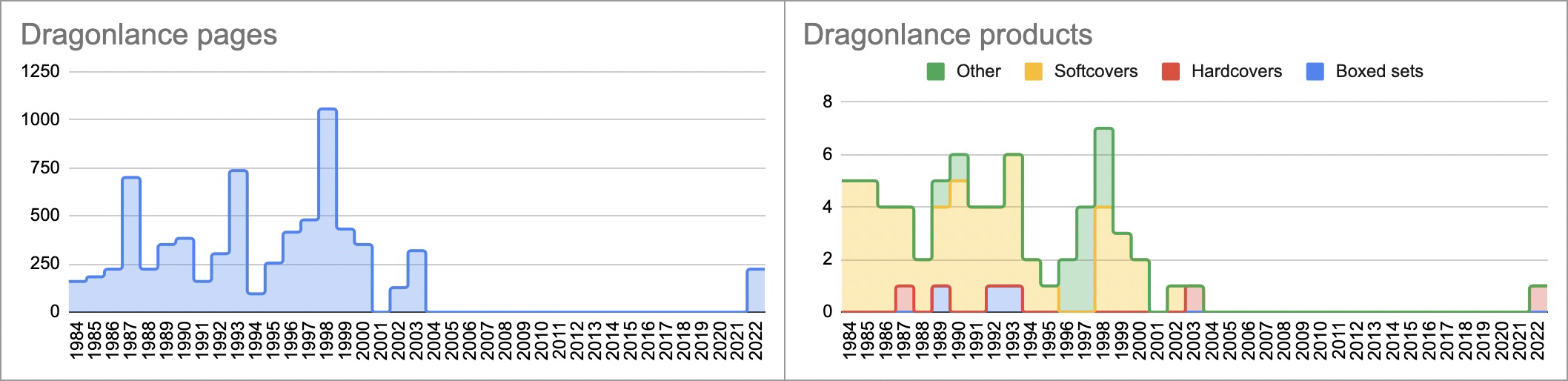Click the 'Other' legend label
The height and width of the screenshot is (381, 1568).
(x=978, y=71)
